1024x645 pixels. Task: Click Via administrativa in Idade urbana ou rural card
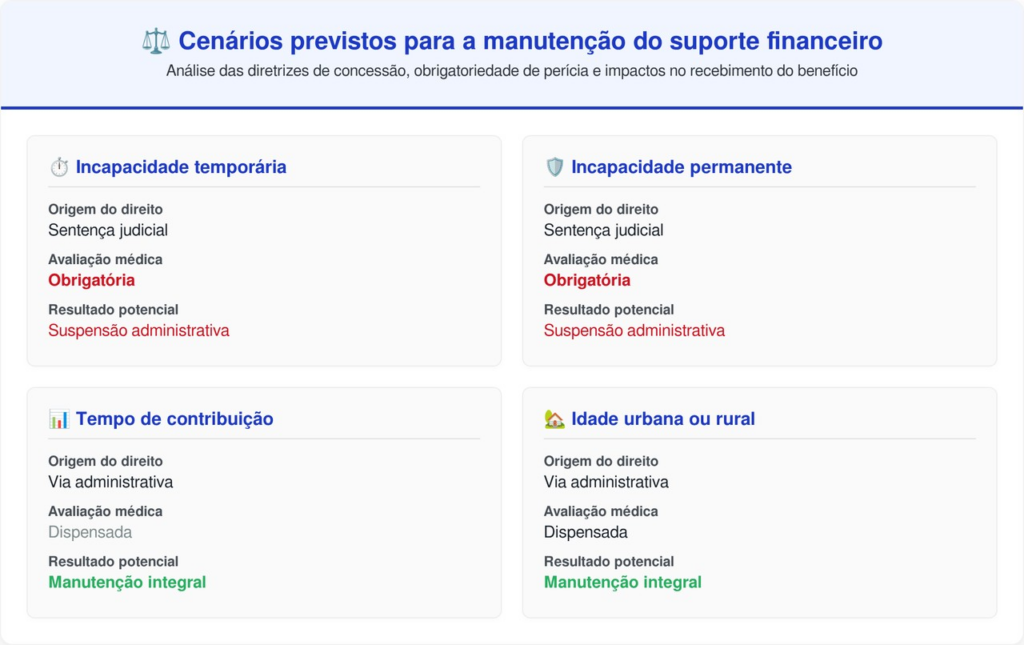(x=606, y=482)
